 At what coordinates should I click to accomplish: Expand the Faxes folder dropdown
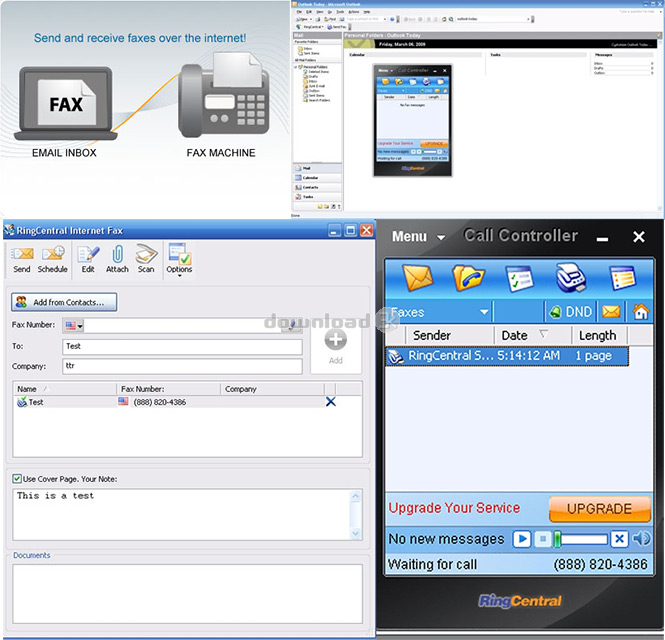point(483,312)
